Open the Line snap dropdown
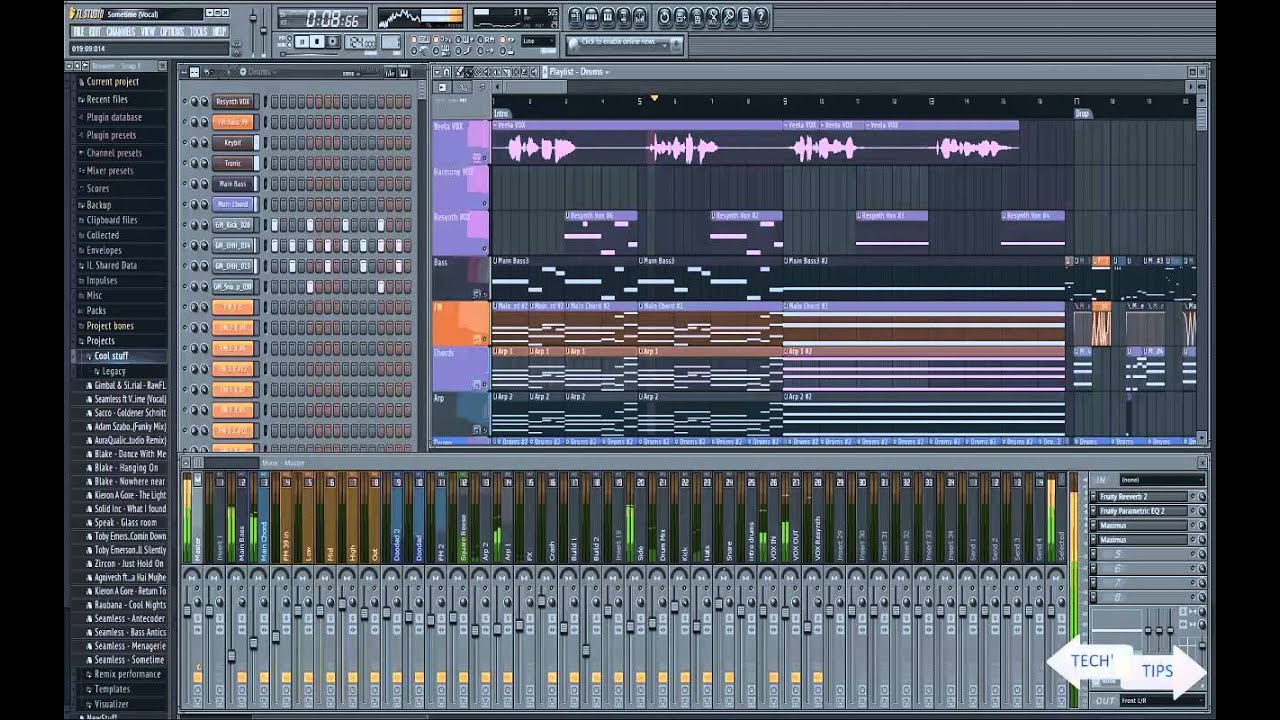1280x720 pixels. [x=538, y=41]
